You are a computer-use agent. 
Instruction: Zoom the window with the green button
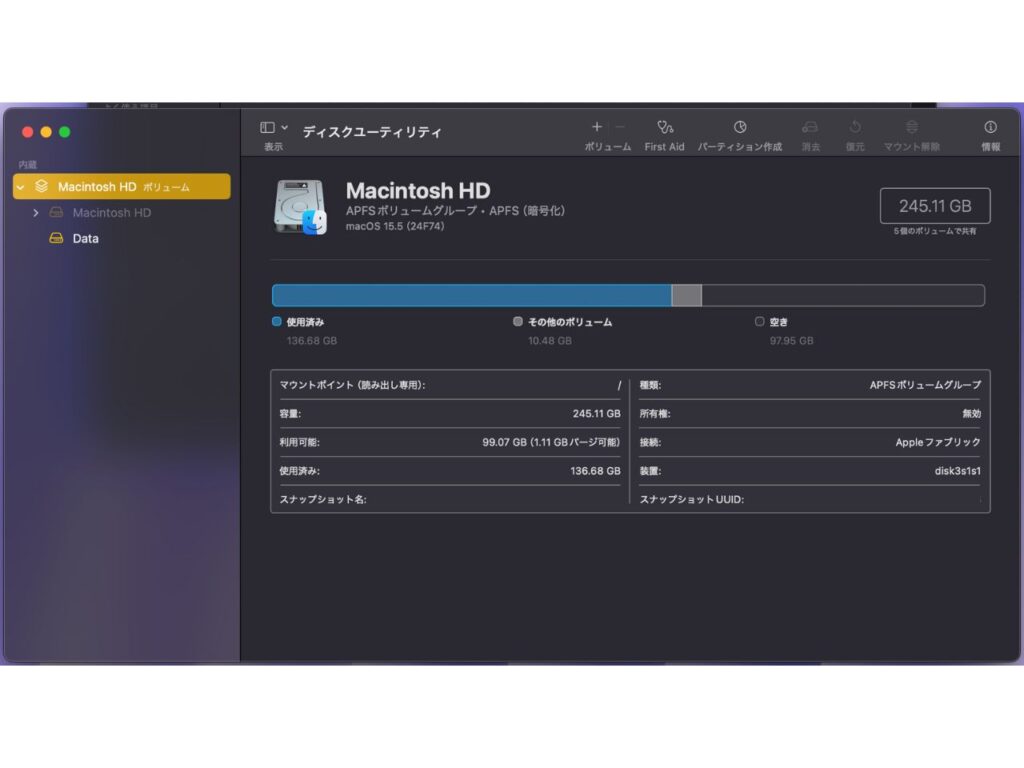(65, 132)
